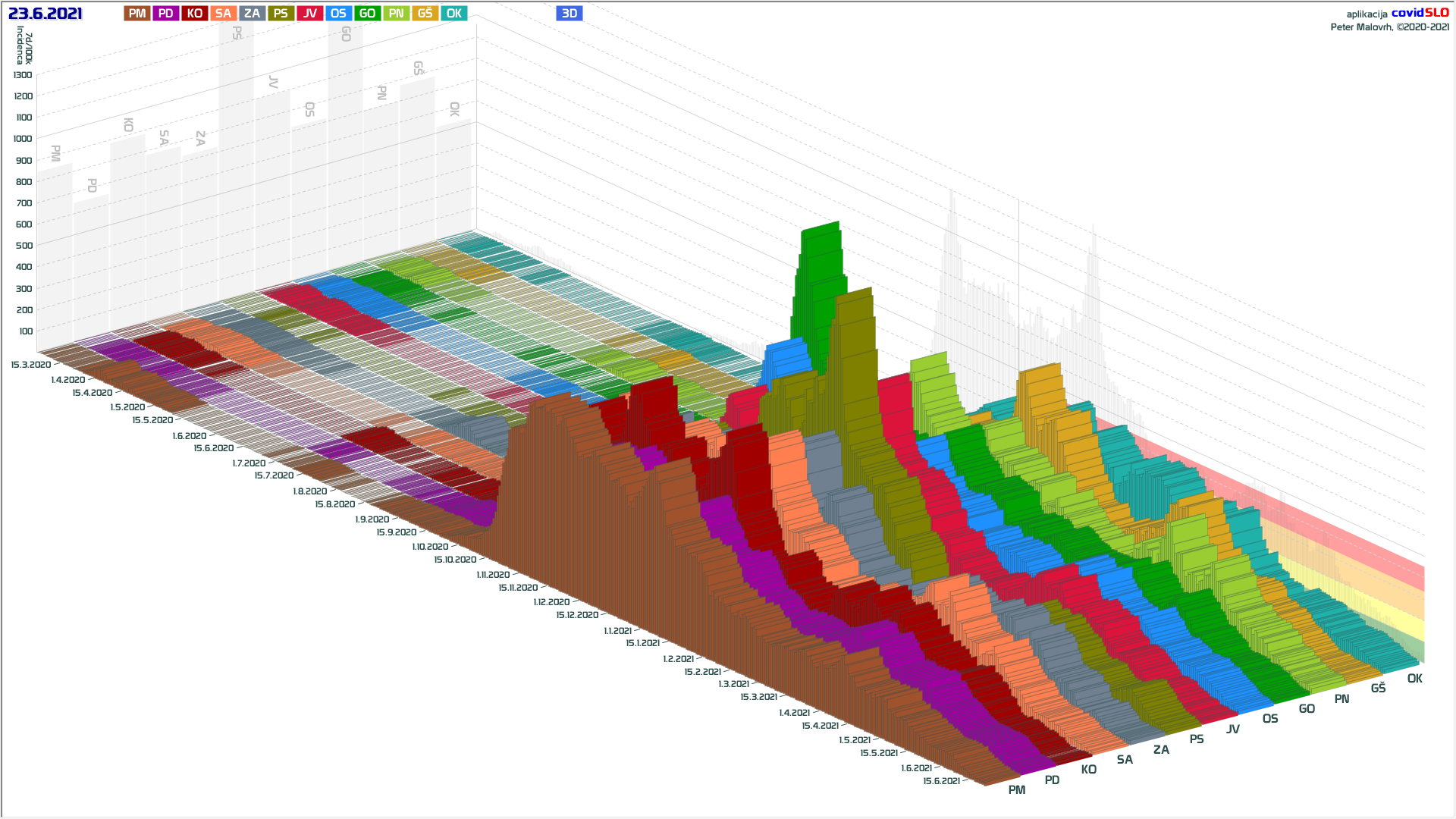Switch view with the 3D button
The width and height of the screenshot is (1456, 819).
[569, 14]
